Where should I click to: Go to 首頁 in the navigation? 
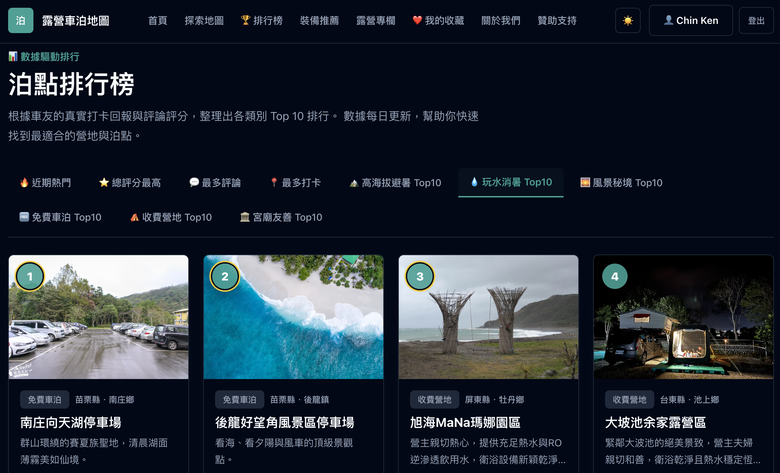pos(158,20)
